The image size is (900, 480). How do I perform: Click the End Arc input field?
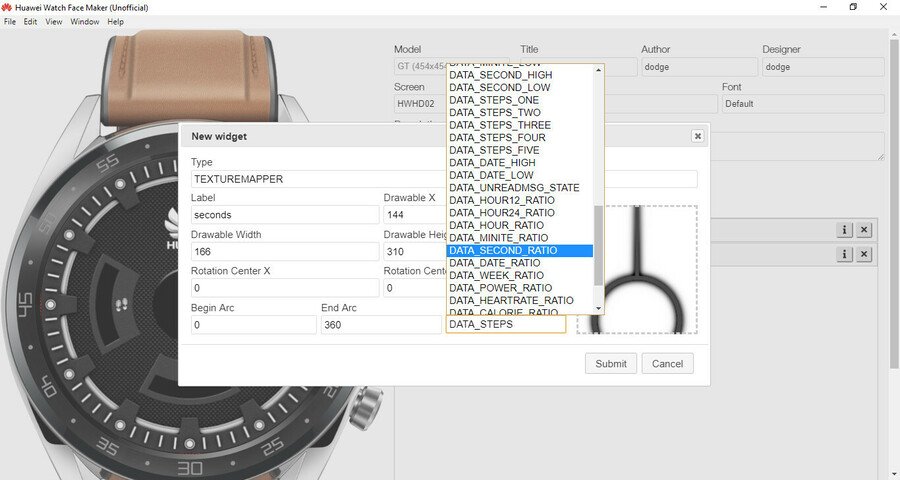pos(381,325)
